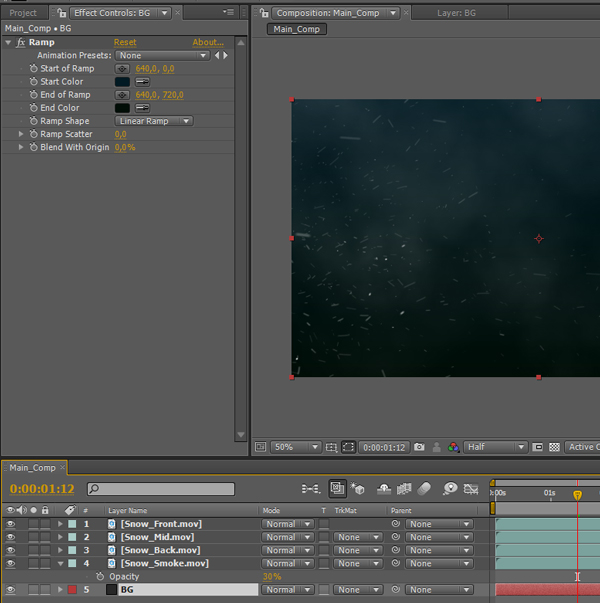Pick Start Color with the eyedropper

[143, 82]
